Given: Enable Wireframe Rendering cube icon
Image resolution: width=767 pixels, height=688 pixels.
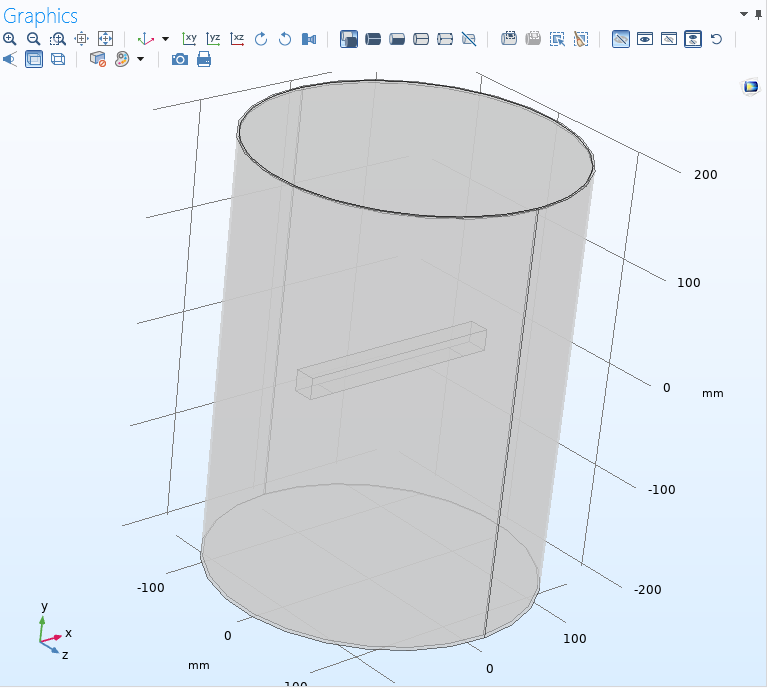Looking at the screenshot, I should 58,59.
